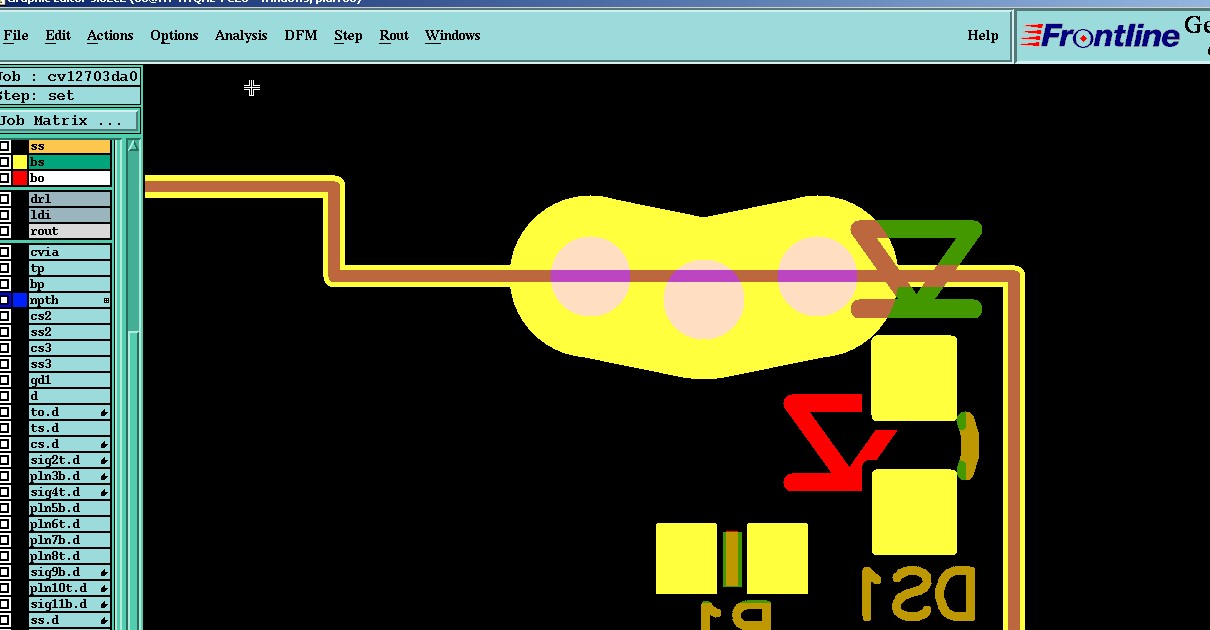Select the pln6t.d layer name
The image size is (1210, 630).
tap(69, 524)
